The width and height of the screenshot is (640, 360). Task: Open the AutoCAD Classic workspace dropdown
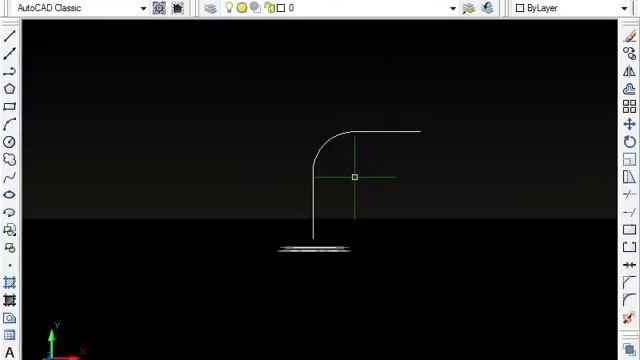click(143, 8)
